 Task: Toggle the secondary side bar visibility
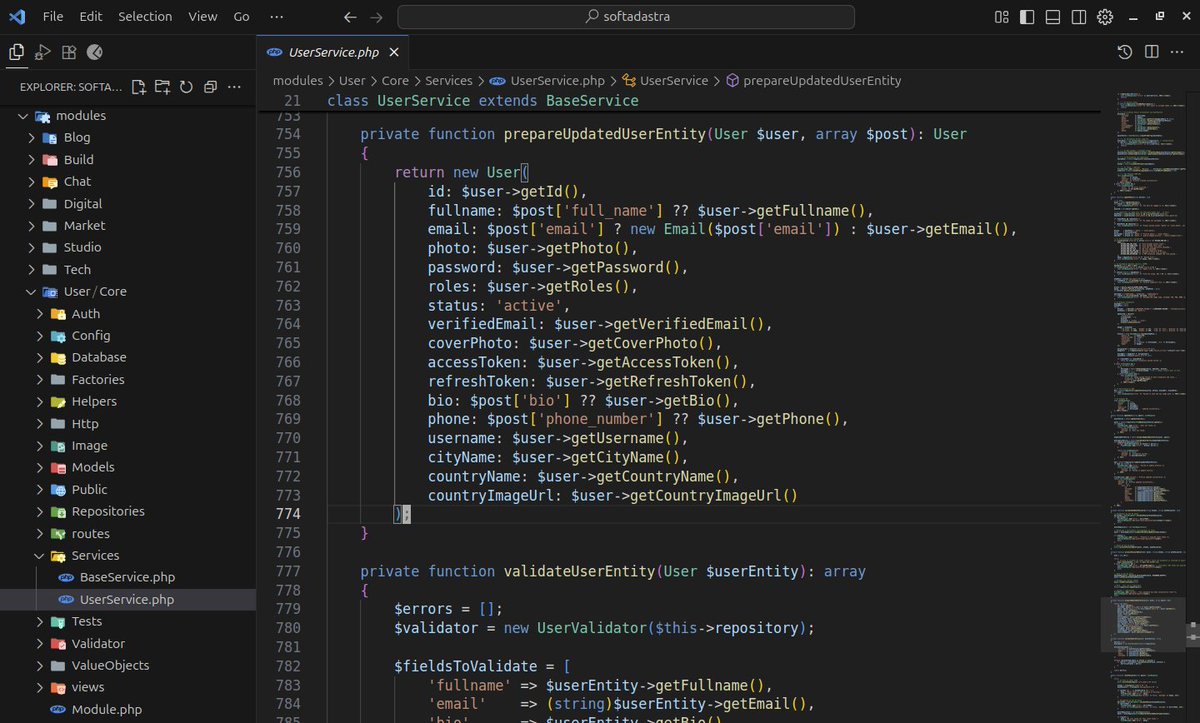1079,17
